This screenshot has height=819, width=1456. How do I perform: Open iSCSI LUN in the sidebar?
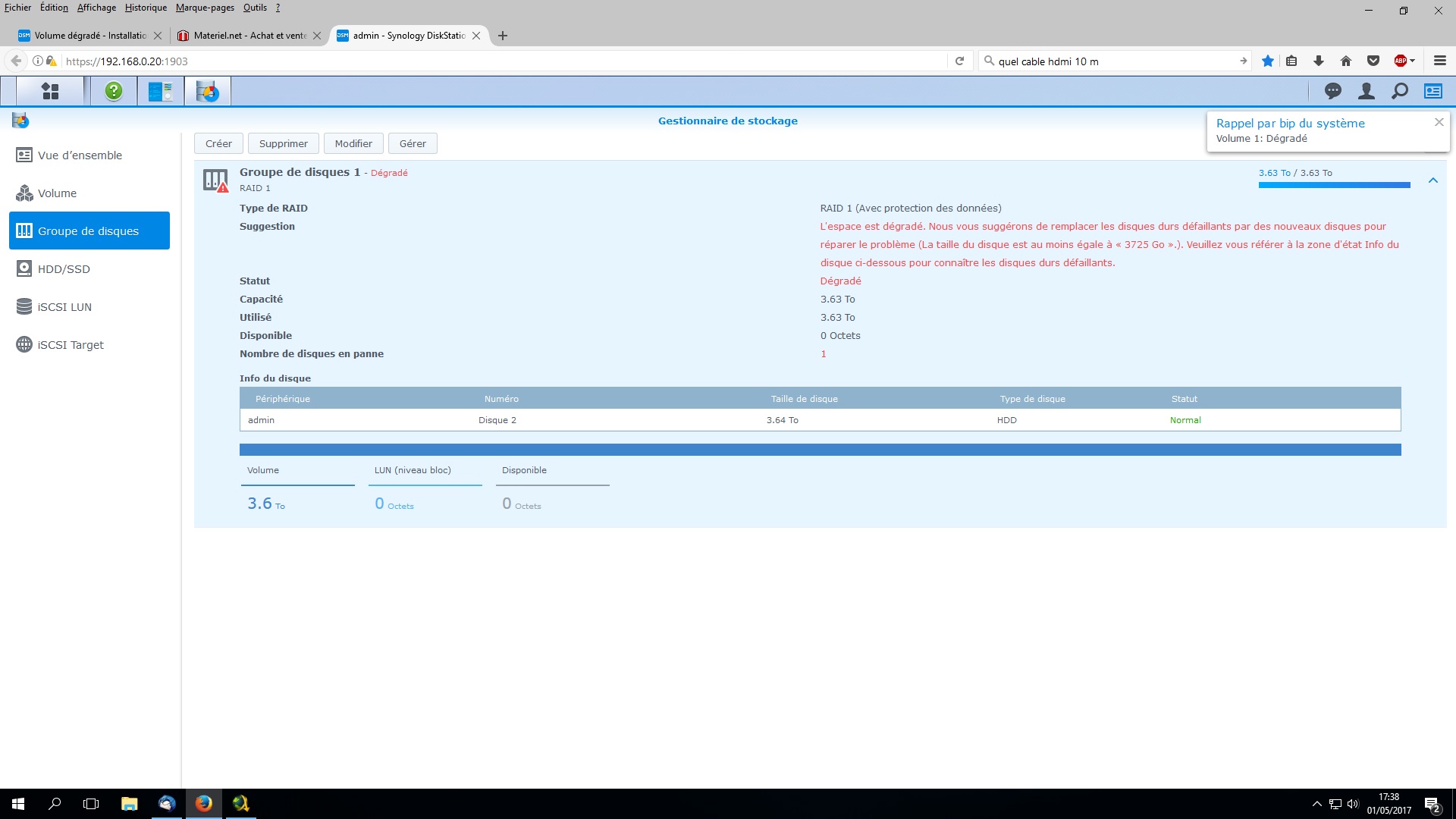pyautogui.click(x=64, y=307)
